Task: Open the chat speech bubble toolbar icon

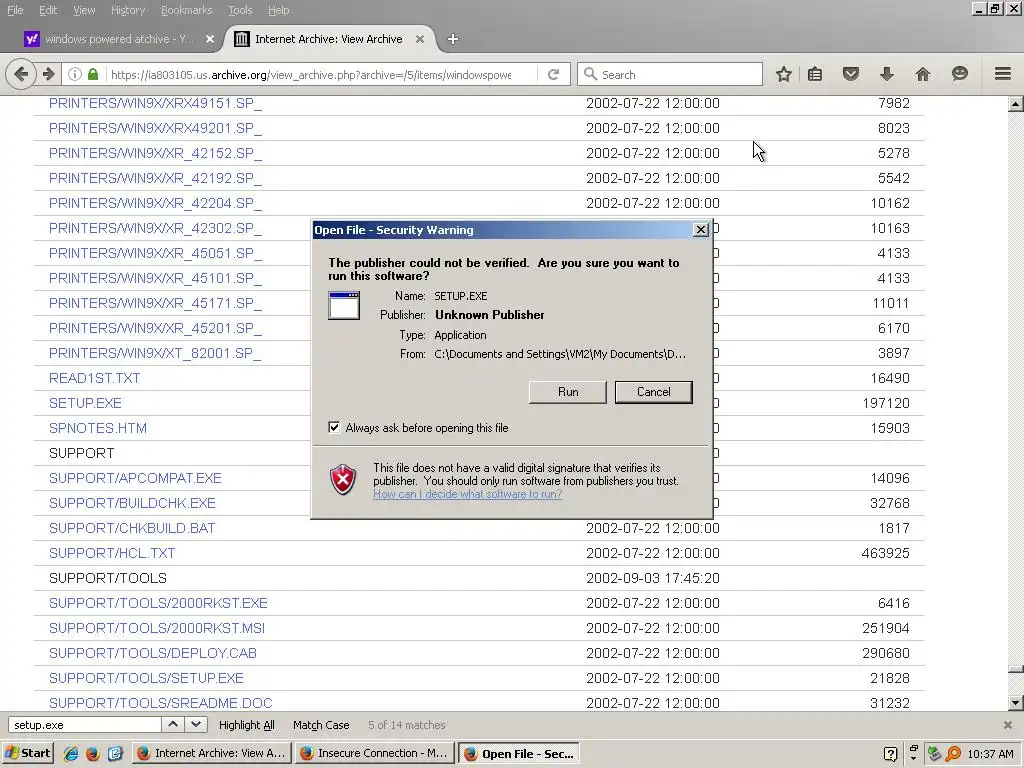Action: click(x=959, y=74)
